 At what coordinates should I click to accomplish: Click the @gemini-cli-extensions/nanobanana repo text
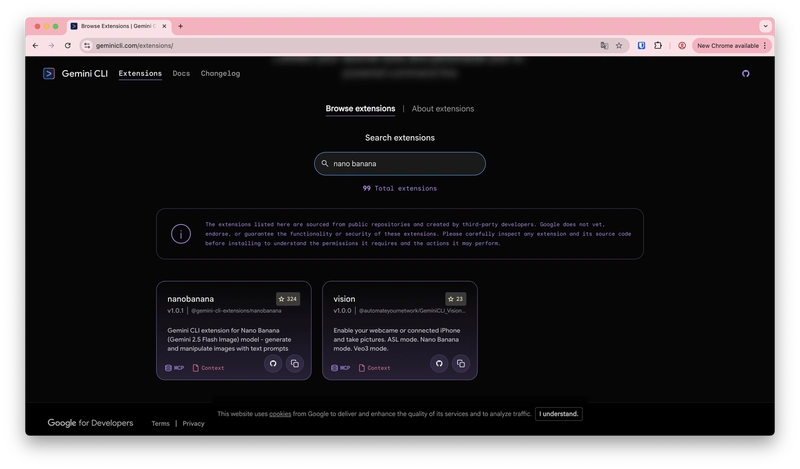(x=236, y=311)
